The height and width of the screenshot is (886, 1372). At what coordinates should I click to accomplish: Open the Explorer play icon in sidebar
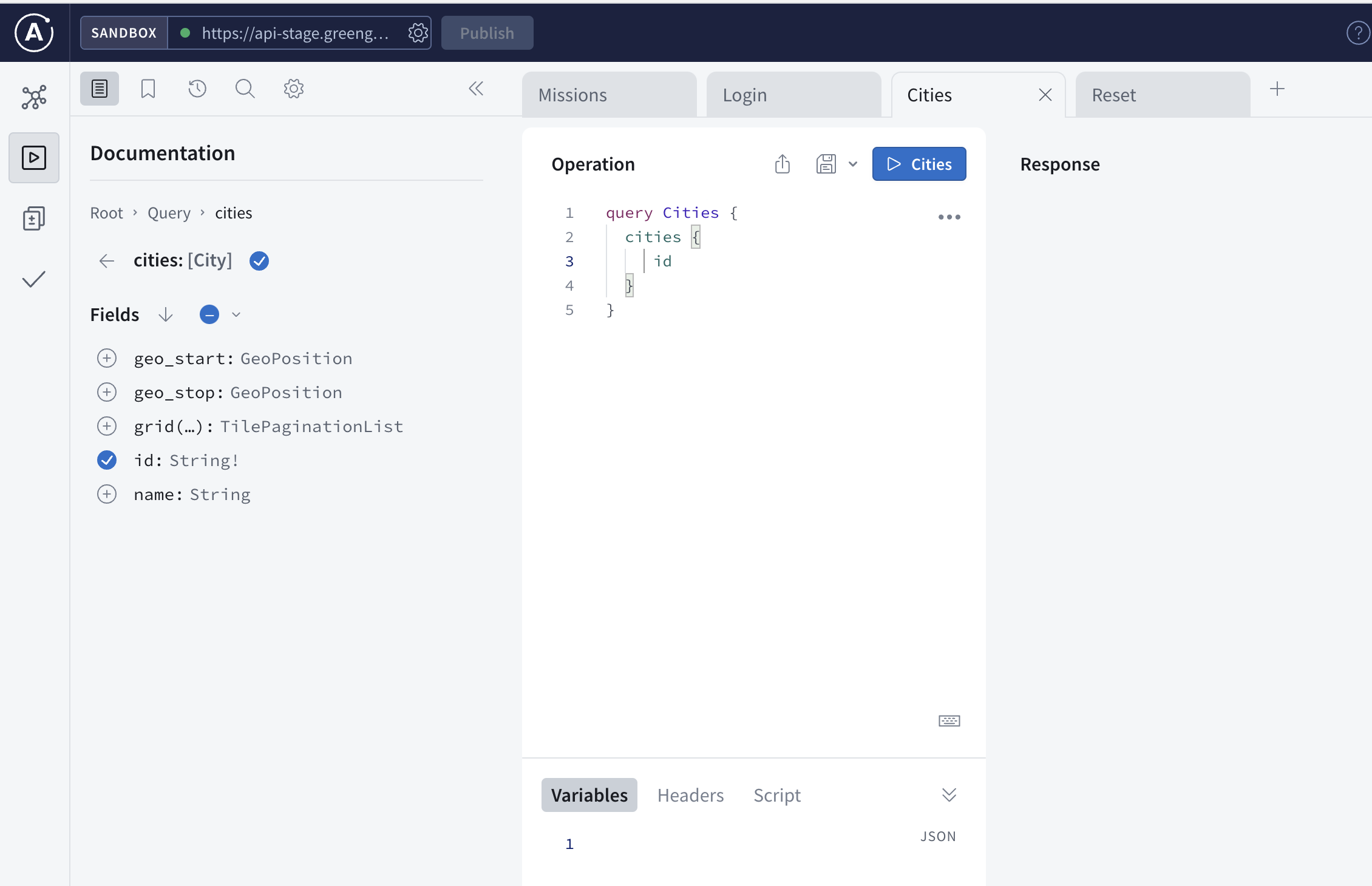34,157
